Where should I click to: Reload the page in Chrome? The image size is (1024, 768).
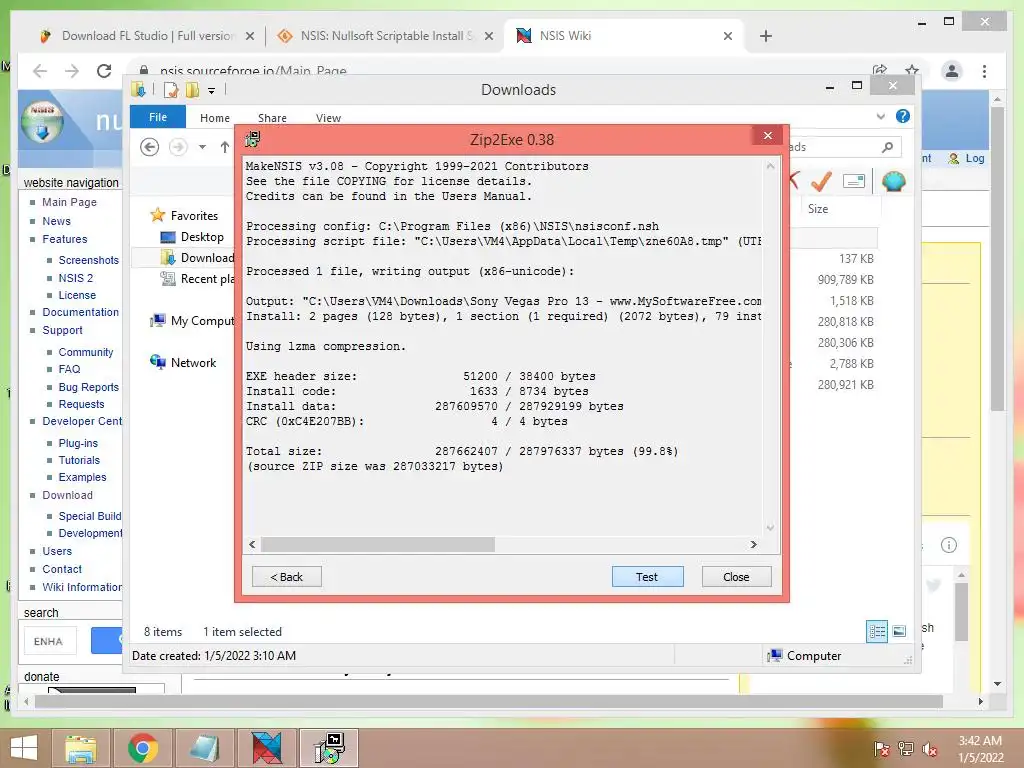tap(104, 71)
